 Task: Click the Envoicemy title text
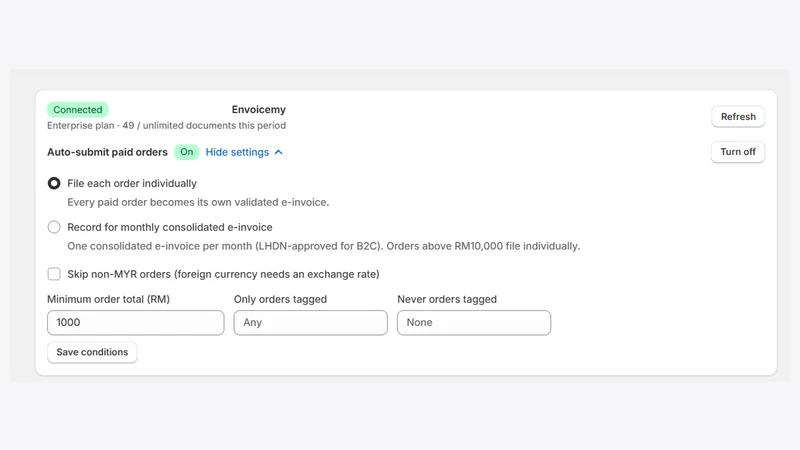point(259,110)
